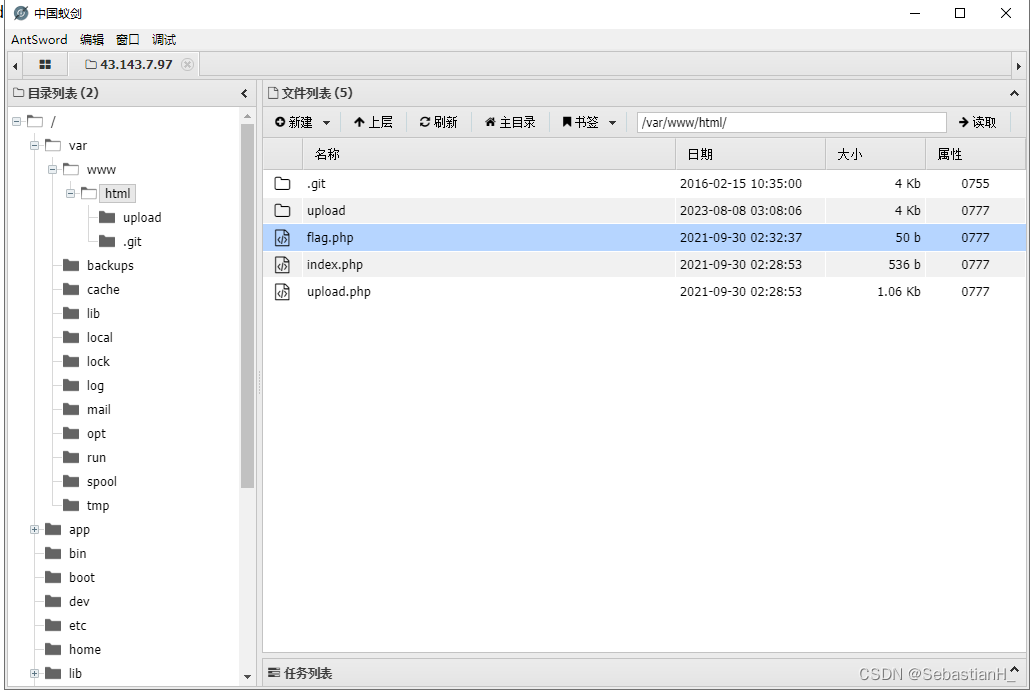The width and height of the screenshot is (1031, 692).
Task: Collapse the 目录列表 panel with left arrow
Action: tap(245, 92)
